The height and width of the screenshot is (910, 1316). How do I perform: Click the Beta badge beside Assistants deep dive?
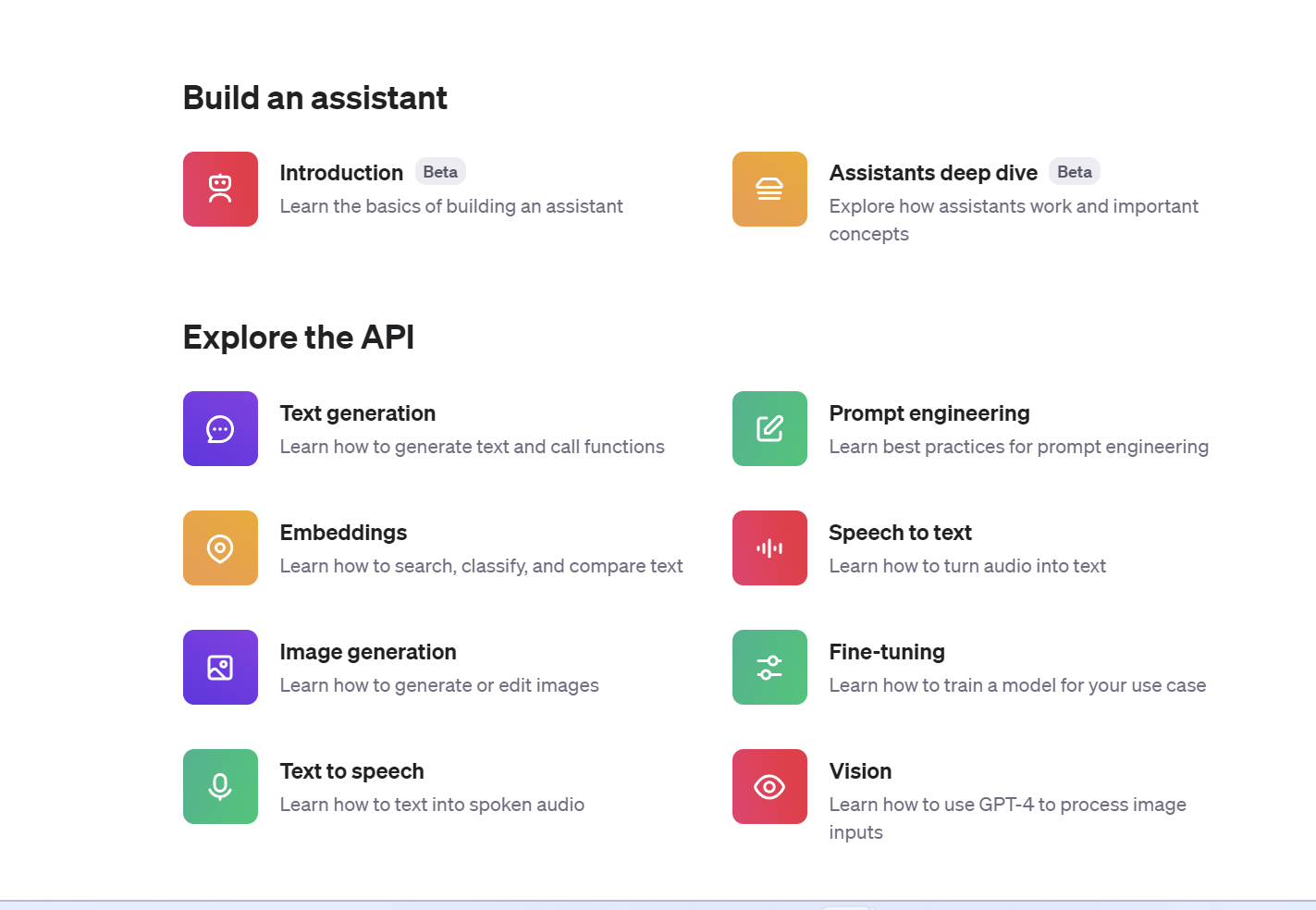(1074, 171)
